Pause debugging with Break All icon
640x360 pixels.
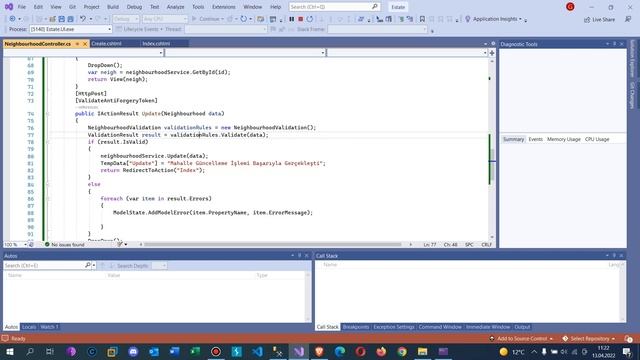coord(291,19)
